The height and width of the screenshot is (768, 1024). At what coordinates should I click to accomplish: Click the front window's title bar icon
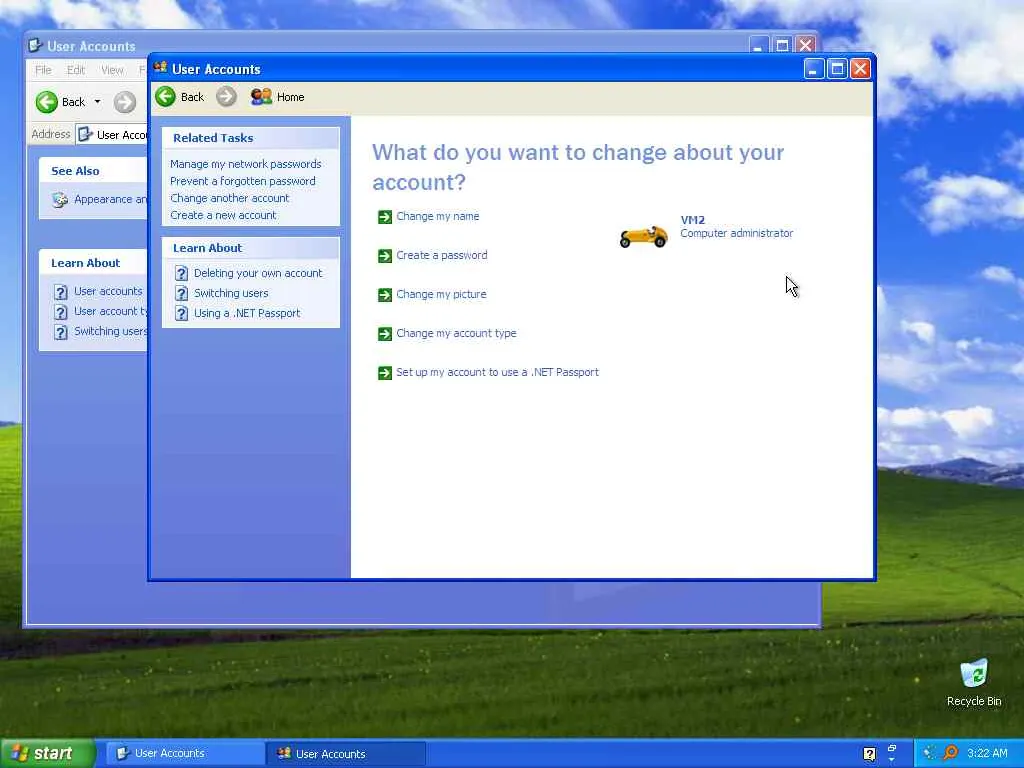pos(161,68)
